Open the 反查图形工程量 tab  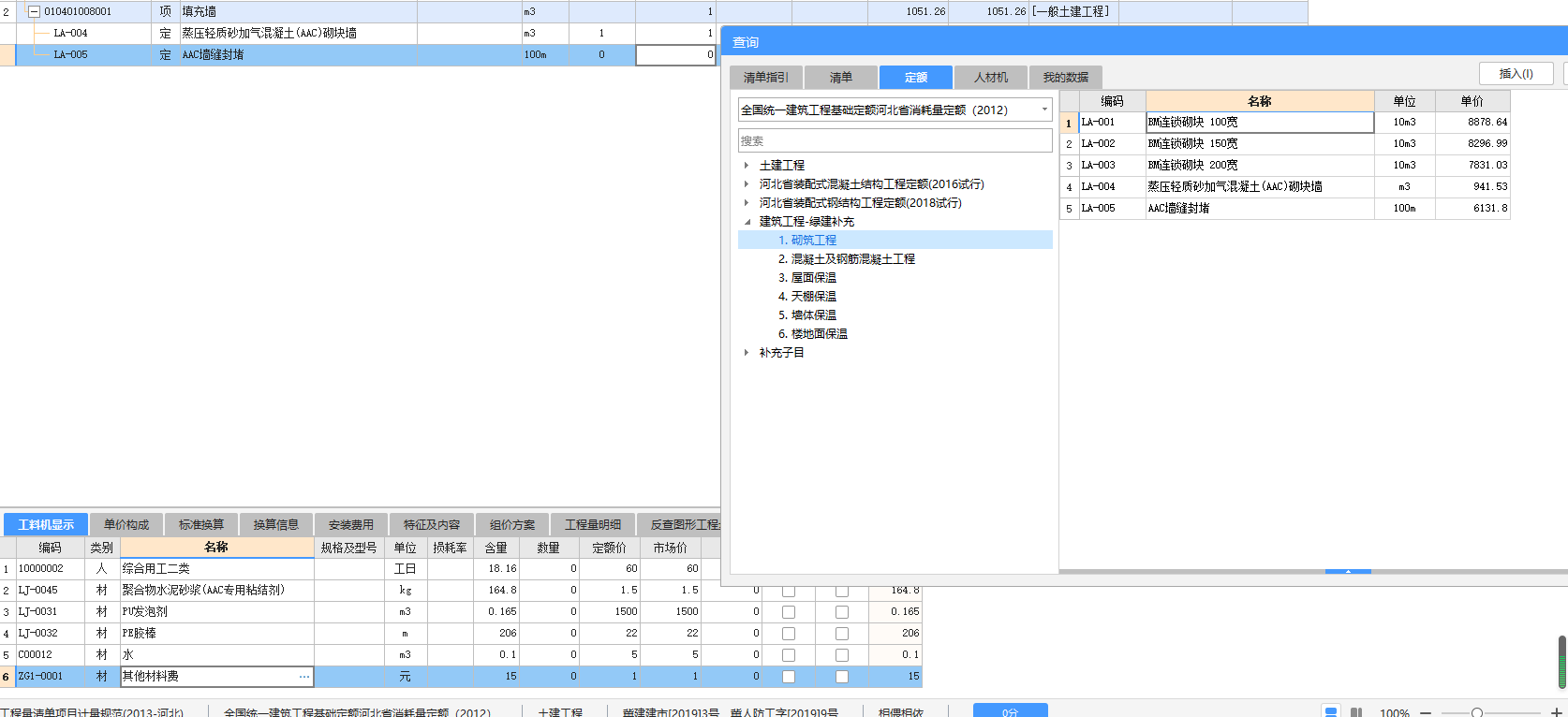pyautogui.click(x=679, y=525)
